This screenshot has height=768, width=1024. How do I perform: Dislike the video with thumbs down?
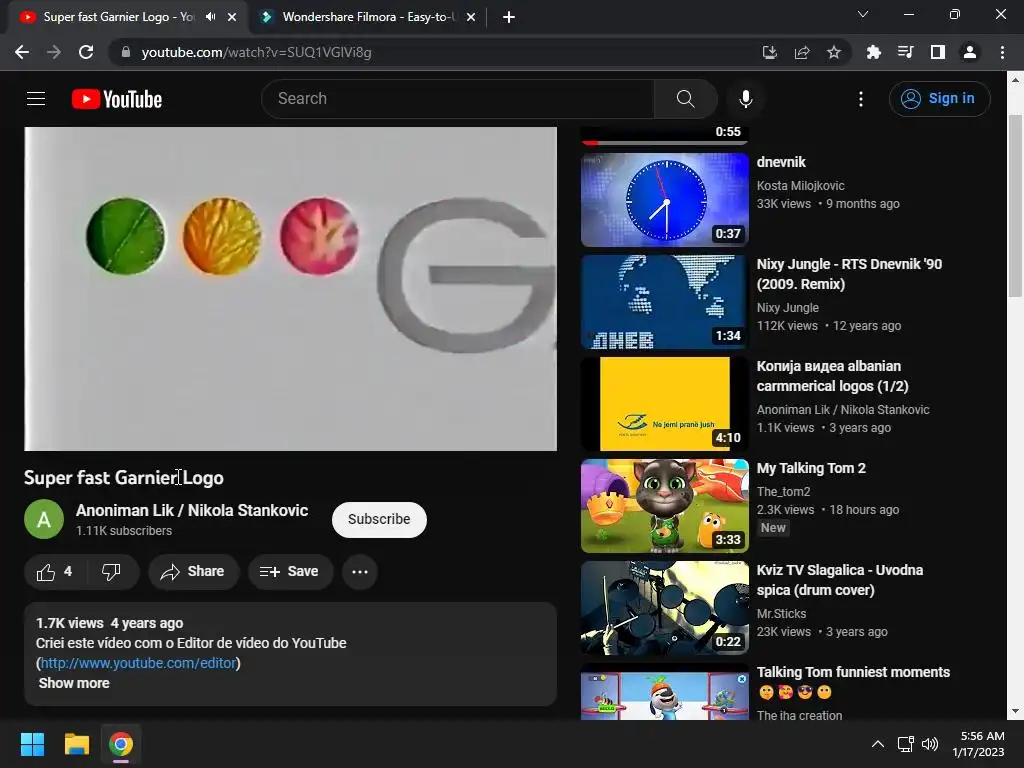click(112, 572)
